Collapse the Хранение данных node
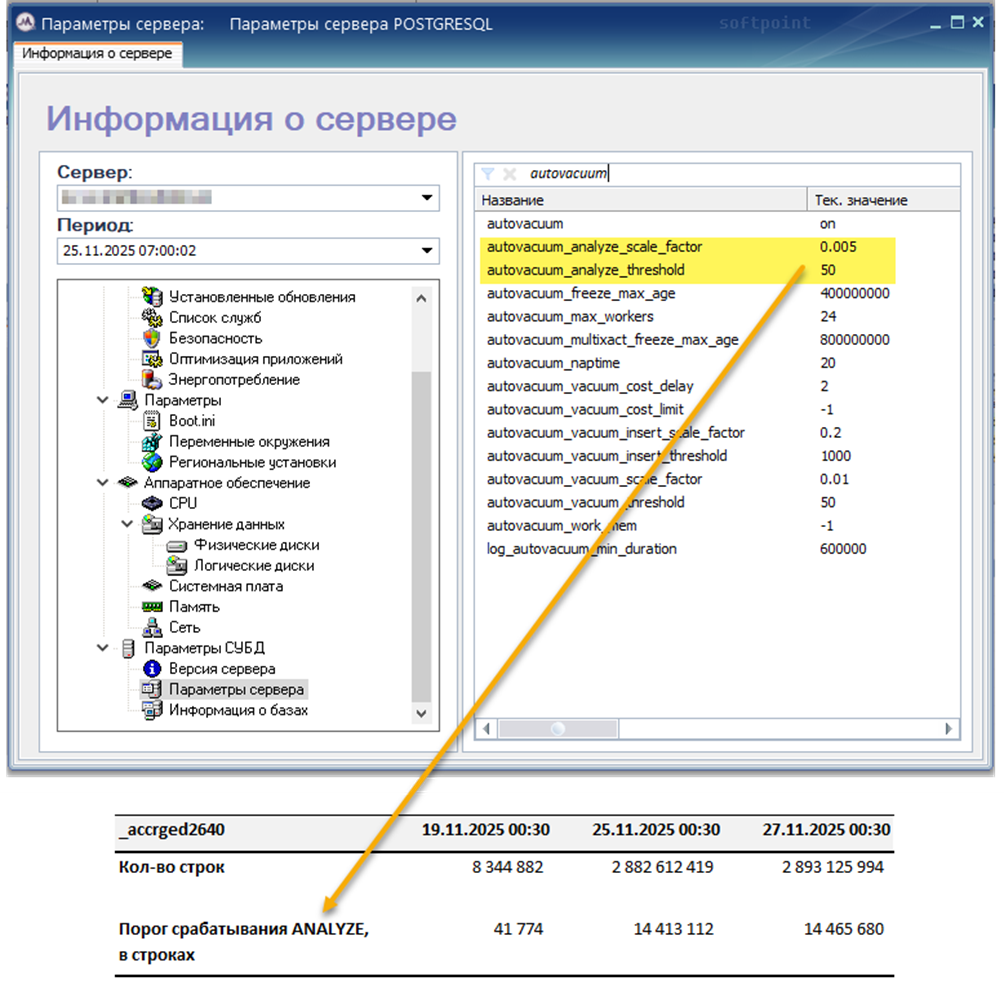Image resolution: width=1004 pixels, height=994 pixels. coord(127,524)
